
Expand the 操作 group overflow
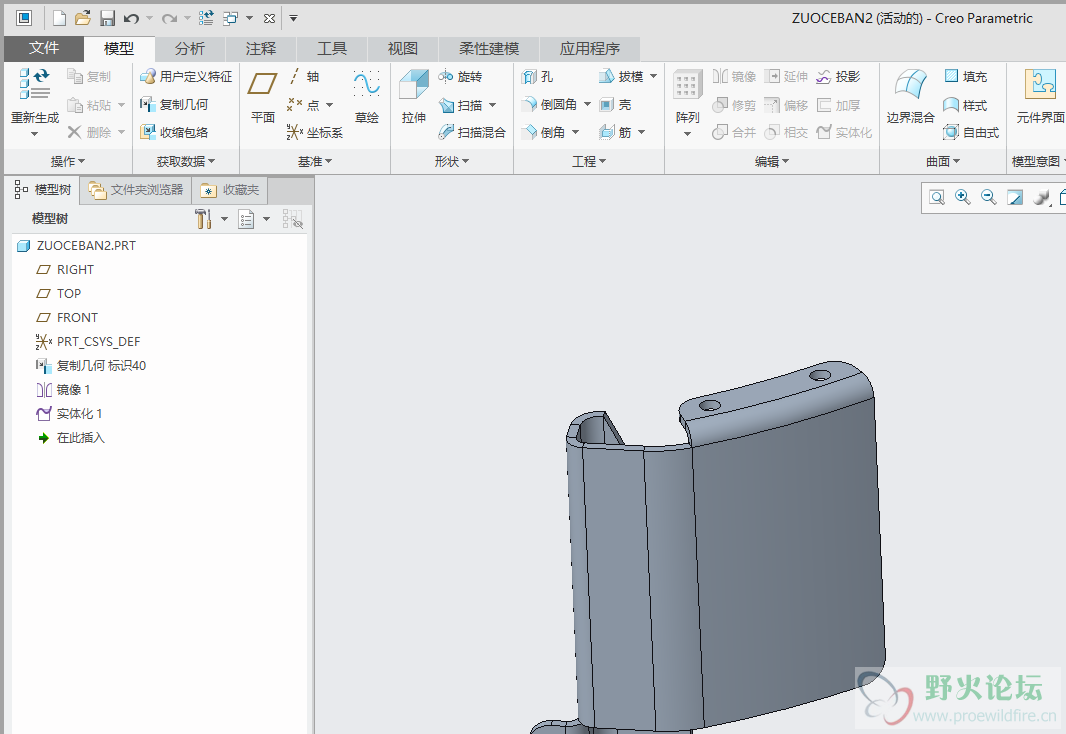click(x=67, y=161)
